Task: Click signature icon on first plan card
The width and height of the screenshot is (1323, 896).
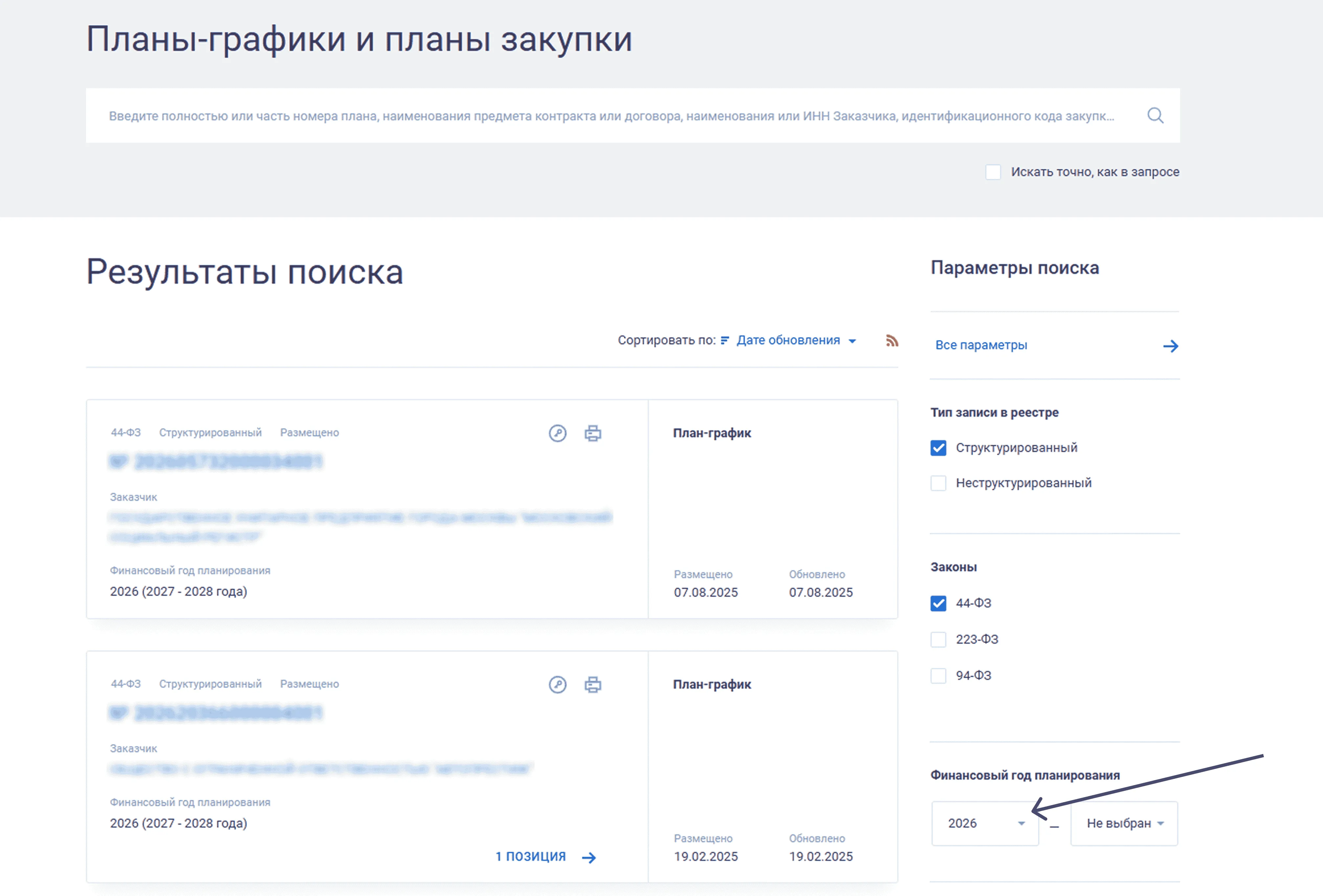Action: click(557, 434)
